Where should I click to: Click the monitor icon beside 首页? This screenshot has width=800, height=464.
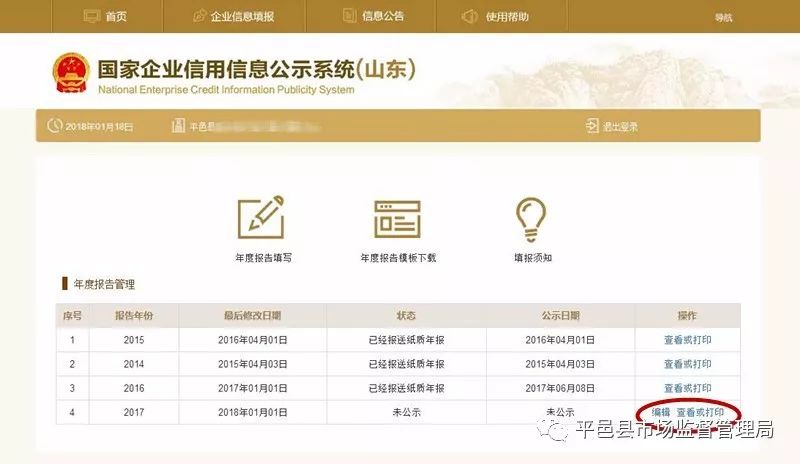[x=91, y=16]
